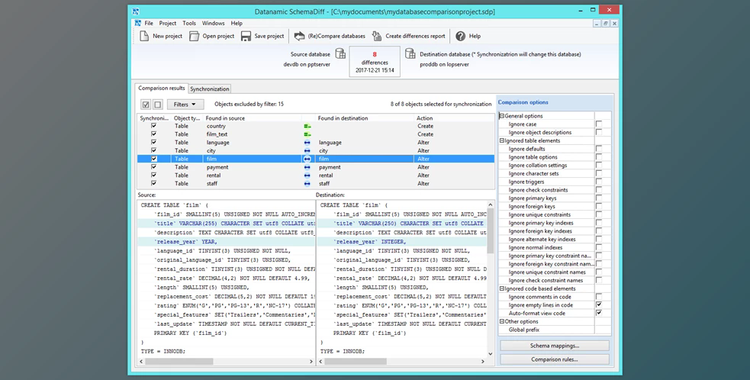Viewport: 750px width, 380px height.
Task: Click the green create icon in film_text row
Action: point(308,134)
